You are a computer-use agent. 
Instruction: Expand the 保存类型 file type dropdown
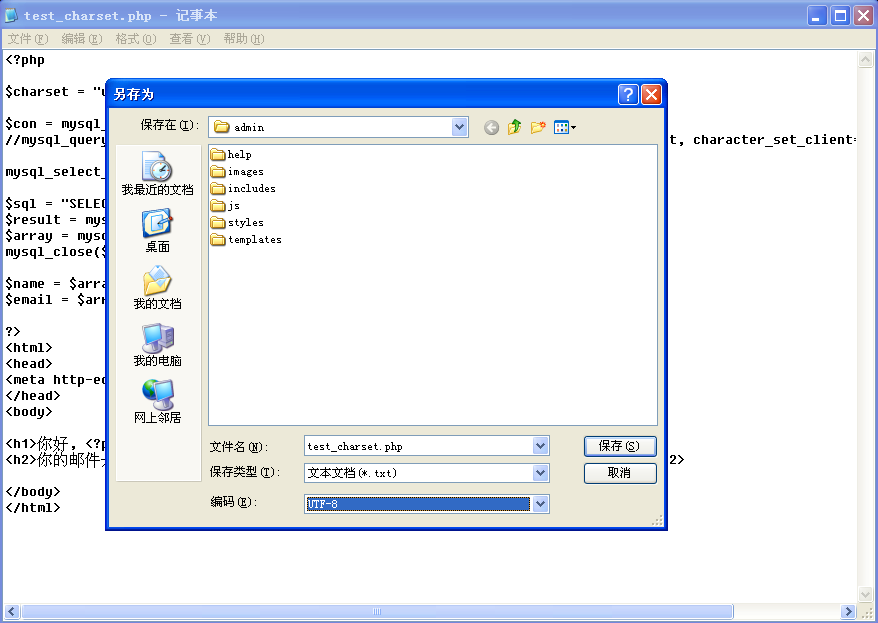click(x=541, y=473)
